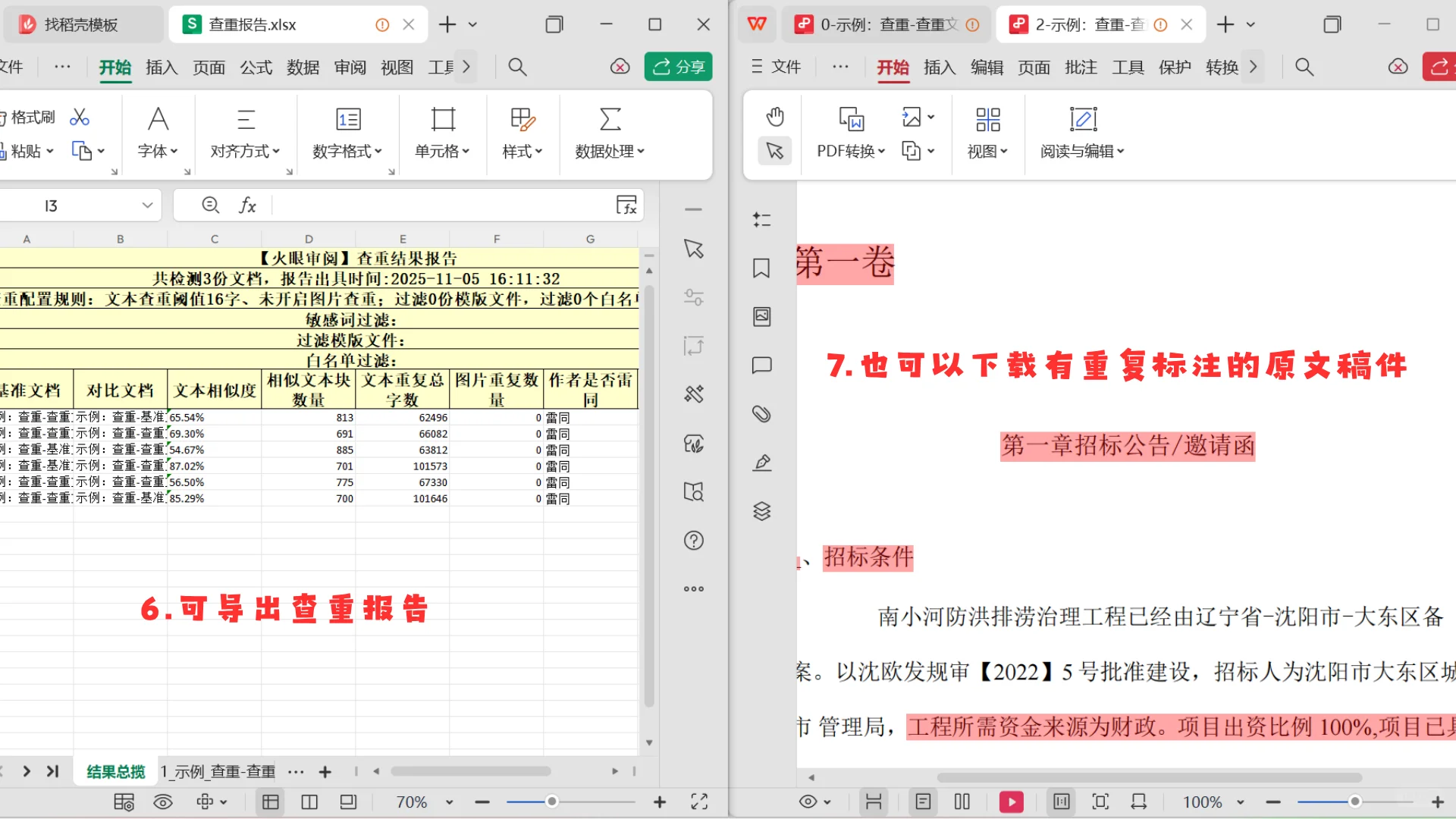Toggle the reading preview eye icon on status bar
This screenshot has height=819, width=1456.
point(163,802)
